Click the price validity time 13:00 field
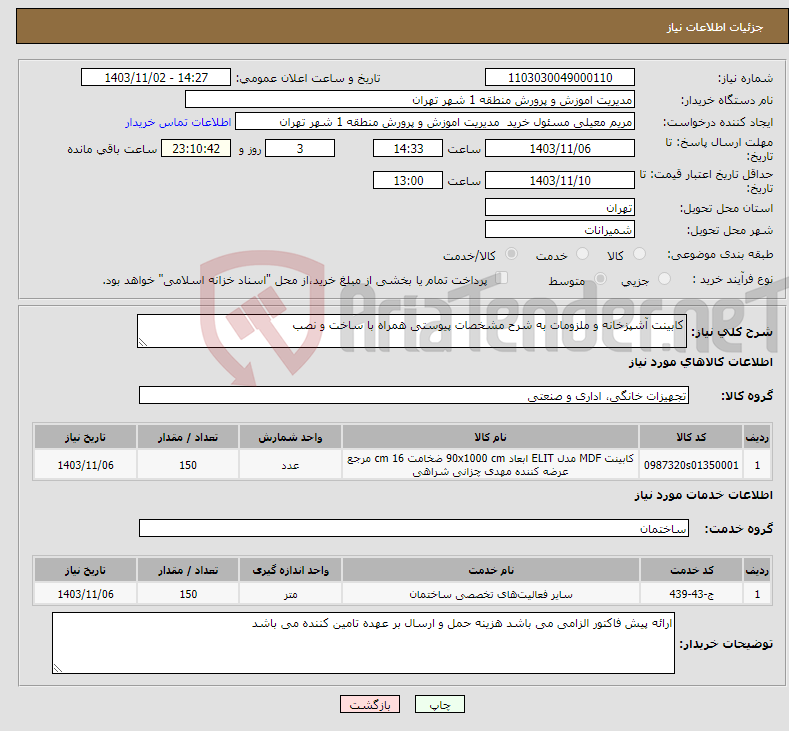 pyautogui.click(x=408, y=180)
